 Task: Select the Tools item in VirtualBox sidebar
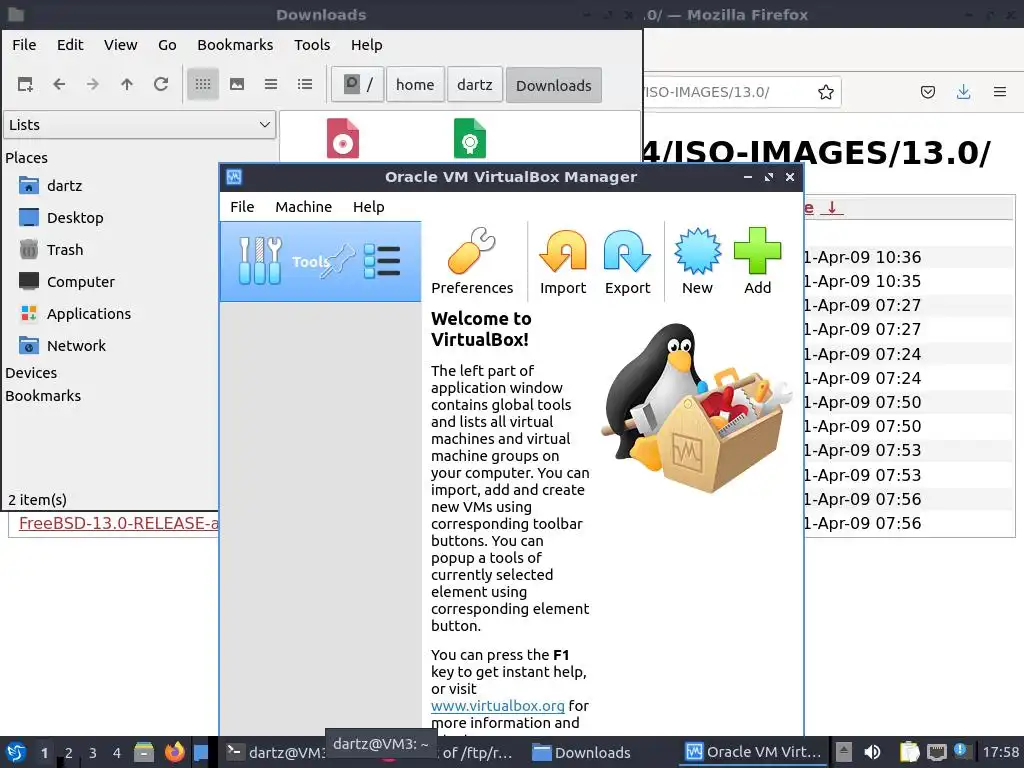click(x=321, y=261)
